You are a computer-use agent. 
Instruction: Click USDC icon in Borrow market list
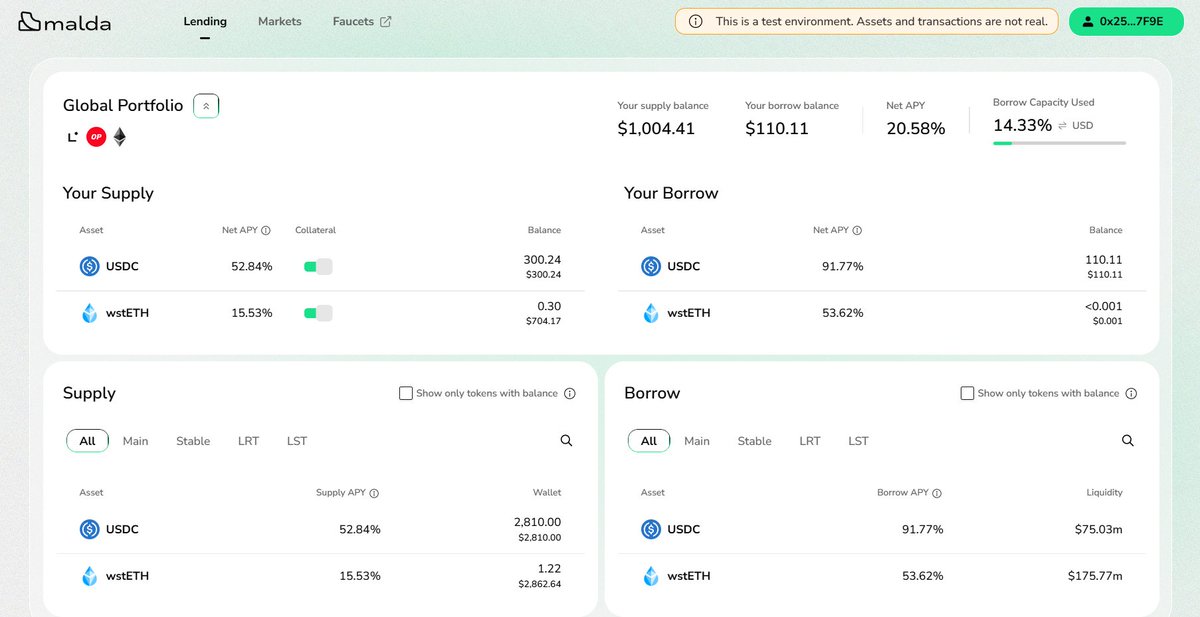coord(651,529)
